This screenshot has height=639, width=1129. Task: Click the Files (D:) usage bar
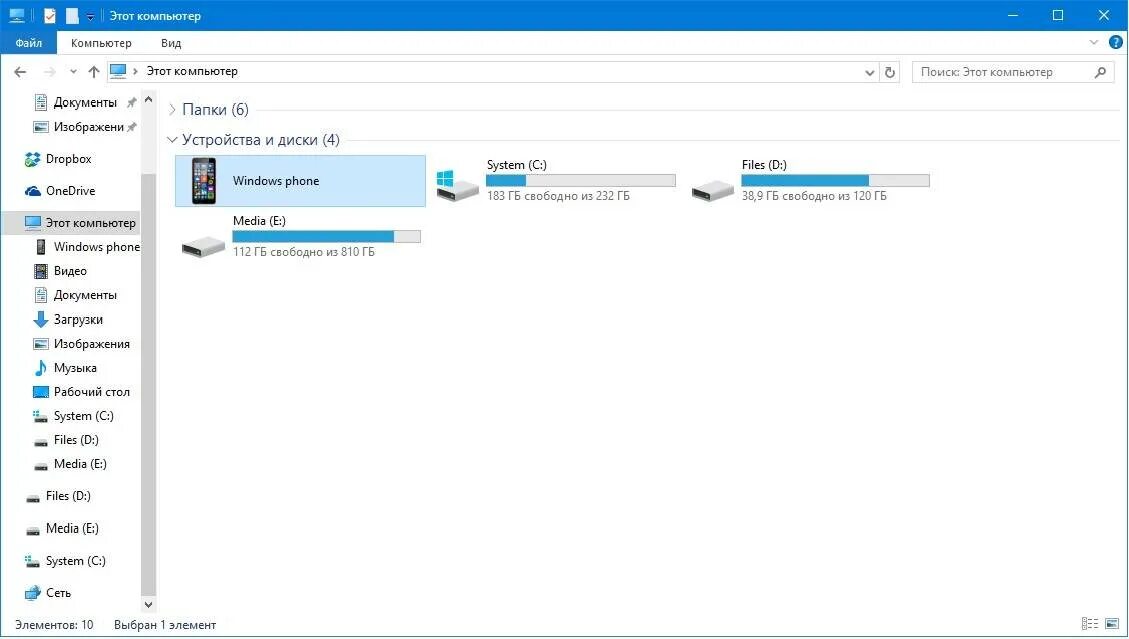pyautogui.click(x=835, y=181)
